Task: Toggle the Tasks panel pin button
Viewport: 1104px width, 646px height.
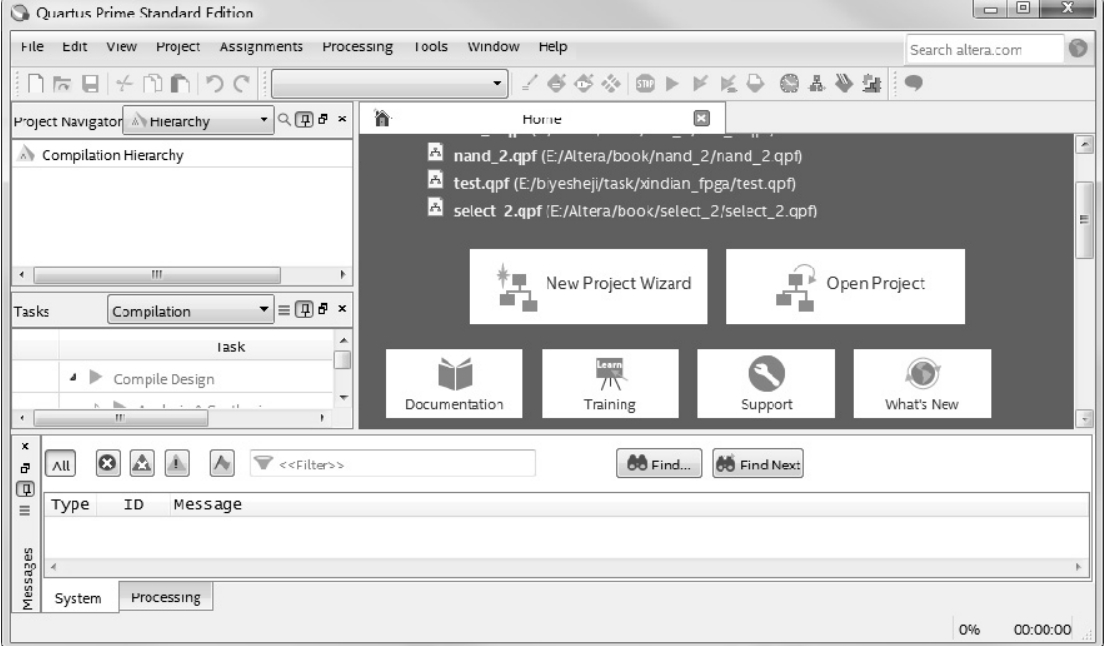Action: point(304,309)
